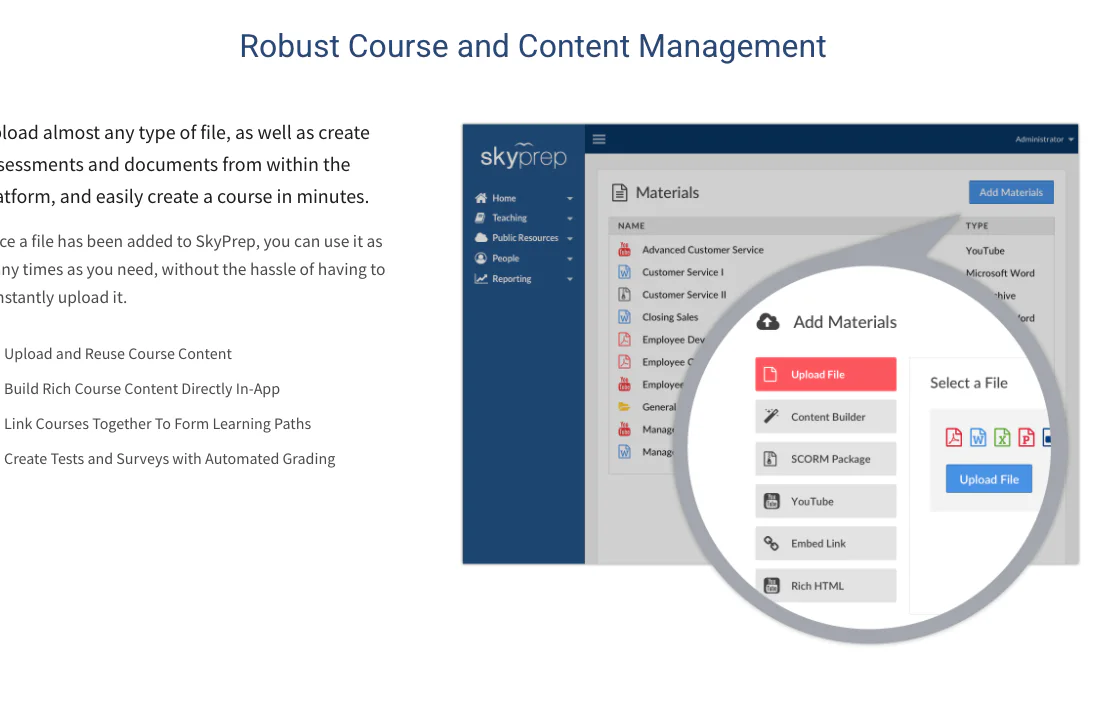Screen dimensions: 1104x712
Task: Choose the Embed Link option
Action: (x=826, y=543)
